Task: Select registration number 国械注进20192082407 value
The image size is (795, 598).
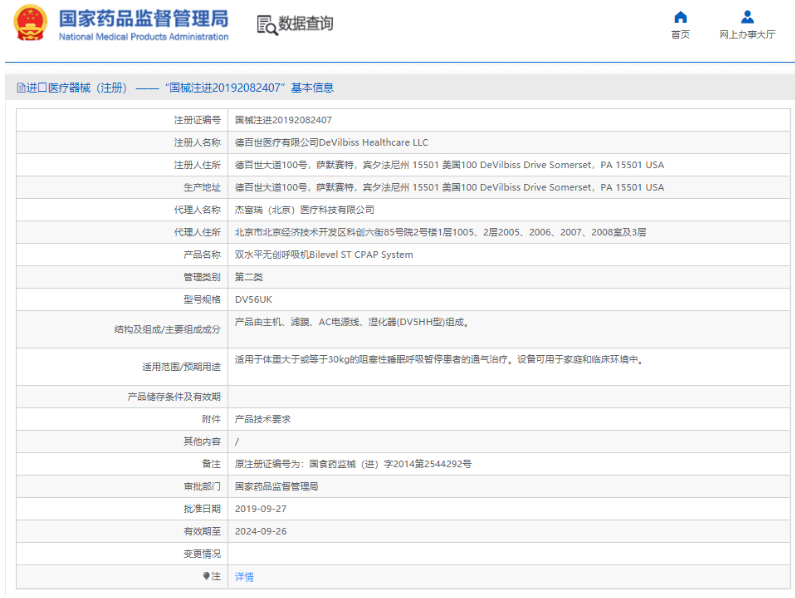Action: (283, 120)
